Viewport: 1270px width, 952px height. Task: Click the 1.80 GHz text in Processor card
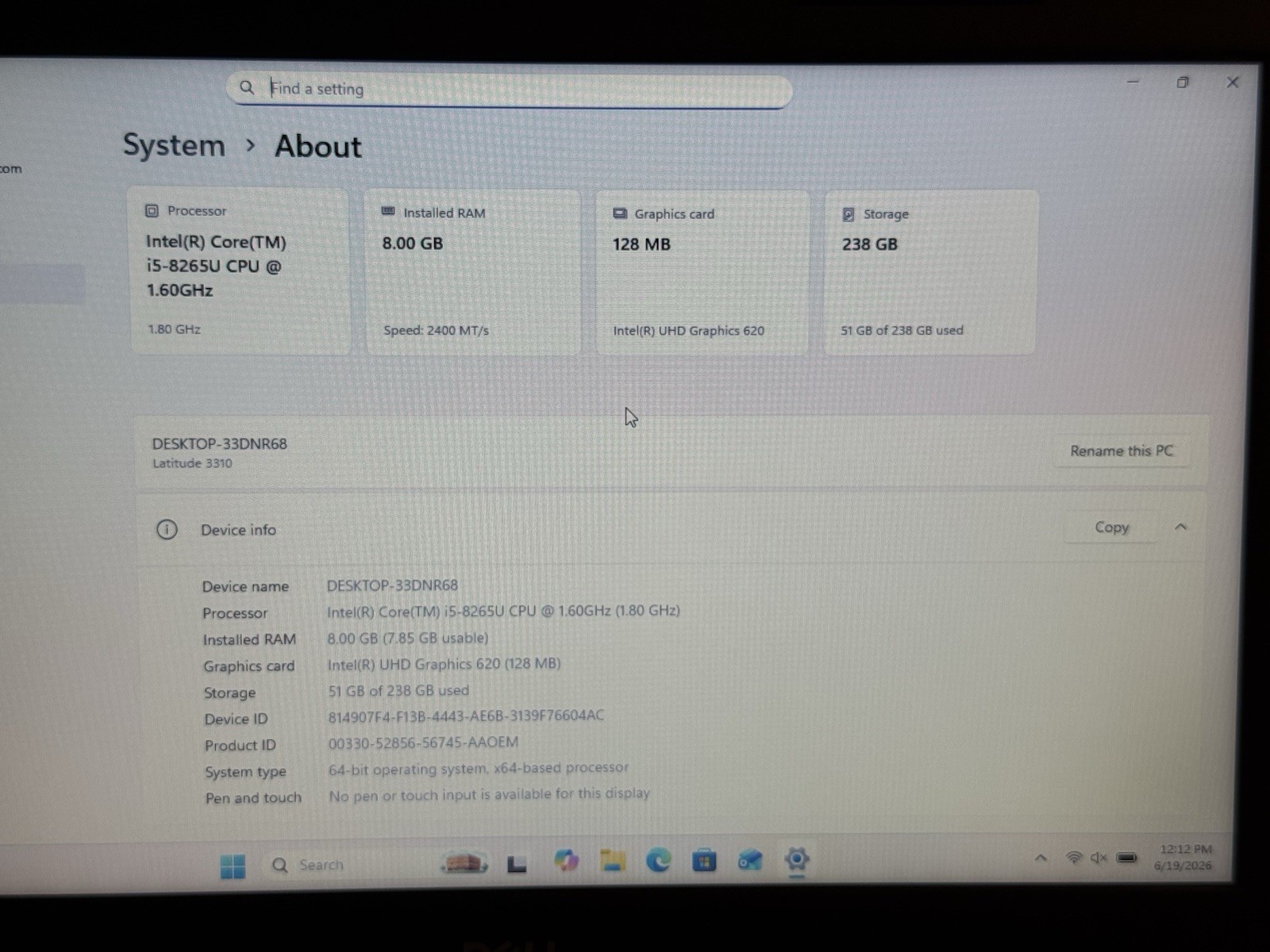click(x=174, y=328)
